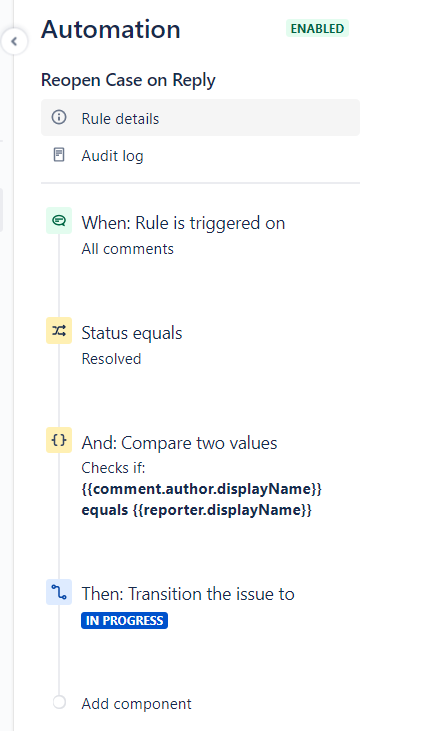The height and width of the screenshot is (731, 439).
Task: Open the 'And: Compare two values' condition
Action: 179,443
